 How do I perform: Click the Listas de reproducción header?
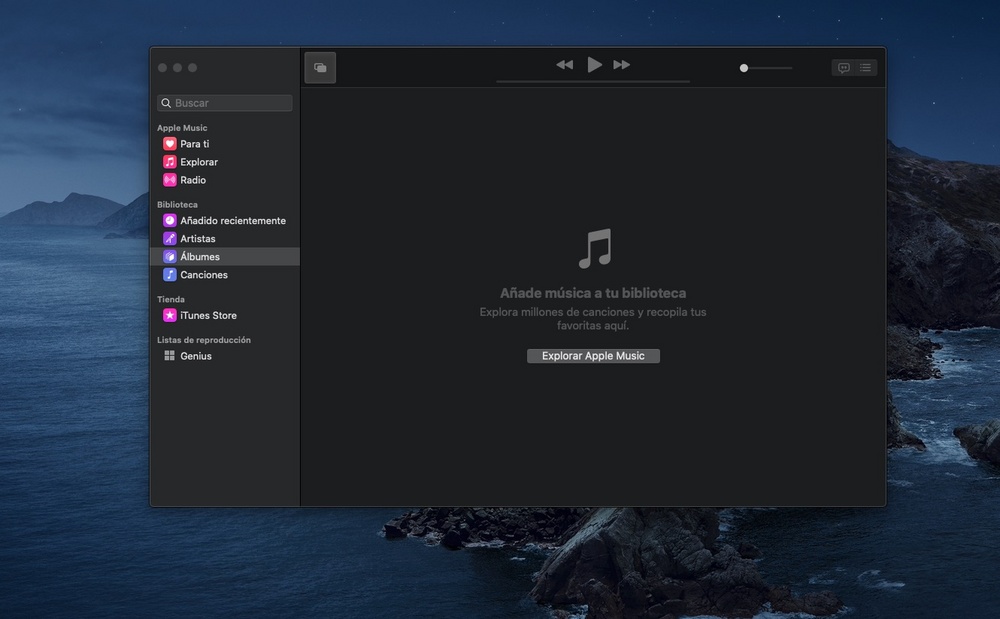tap(204, 340)
